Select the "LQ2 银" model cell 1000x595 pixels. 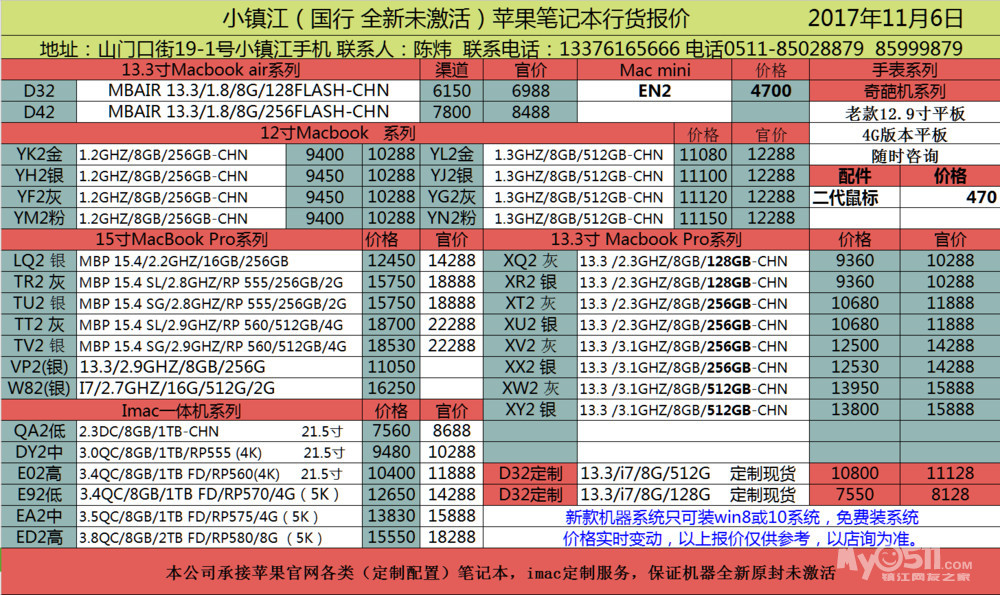coord(39,261)
